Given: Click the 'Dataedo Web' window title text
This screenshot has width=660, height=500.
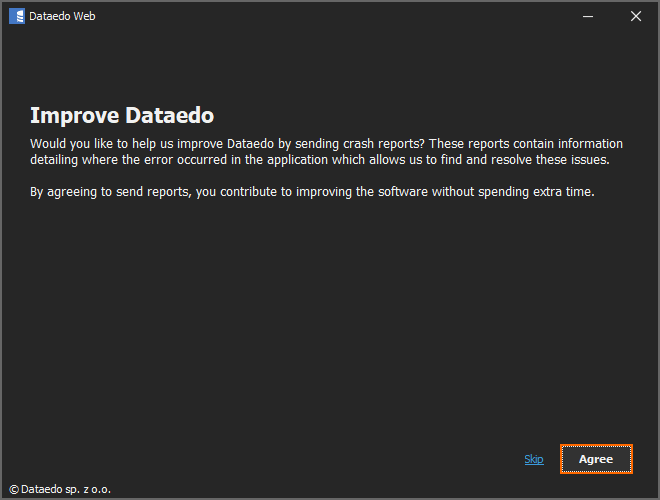Looking at the screenshot, I should [63, 16].
